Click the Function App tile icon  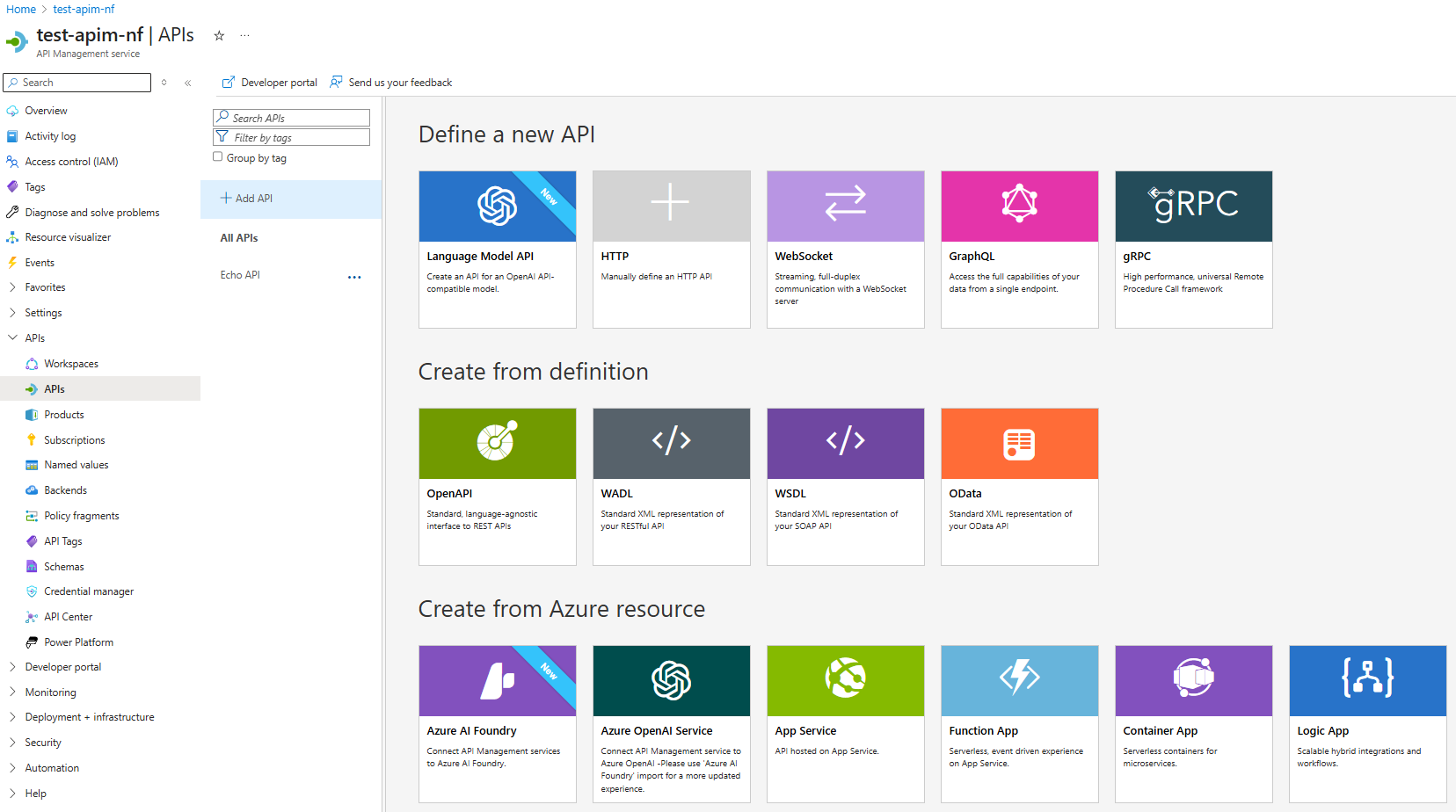(x=1019, y=677)
